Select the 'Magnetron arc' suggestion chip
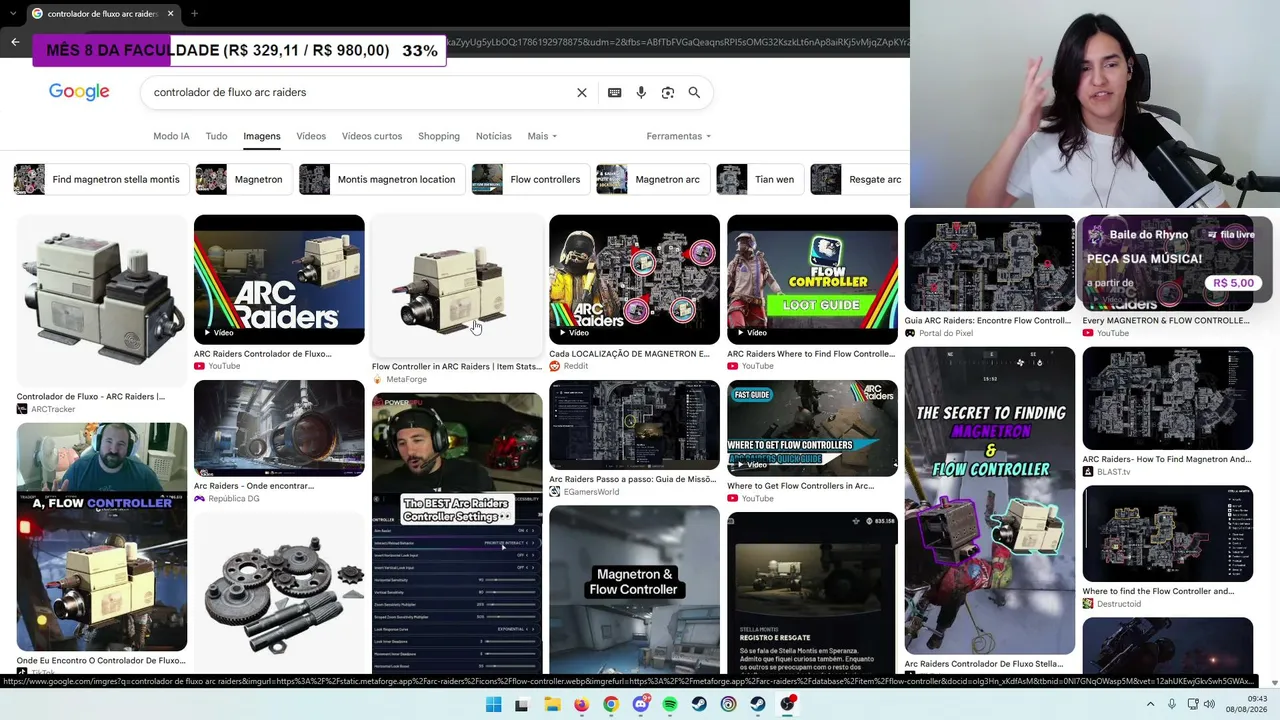Image resolution: width=1280 pixels, height=720 pixels. [652, 180]
